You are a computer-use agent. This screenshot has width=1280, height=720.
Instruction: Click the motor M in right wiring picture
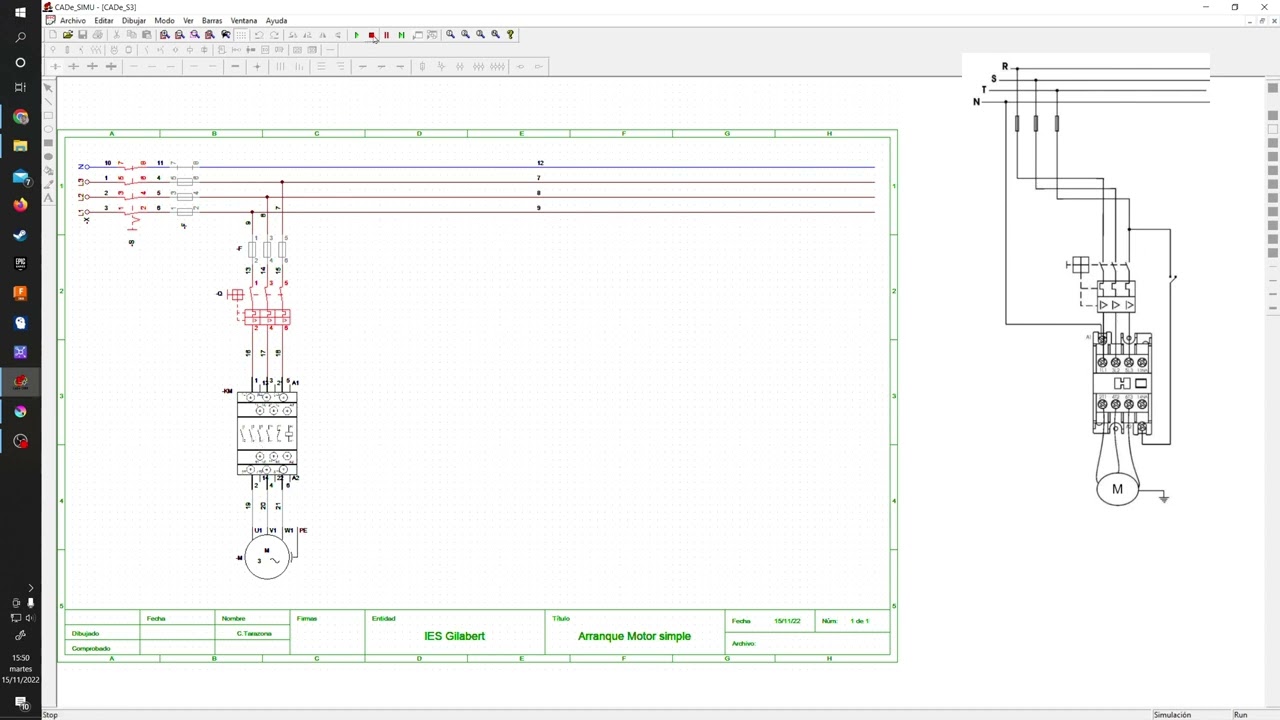(x=1117, y=489)
